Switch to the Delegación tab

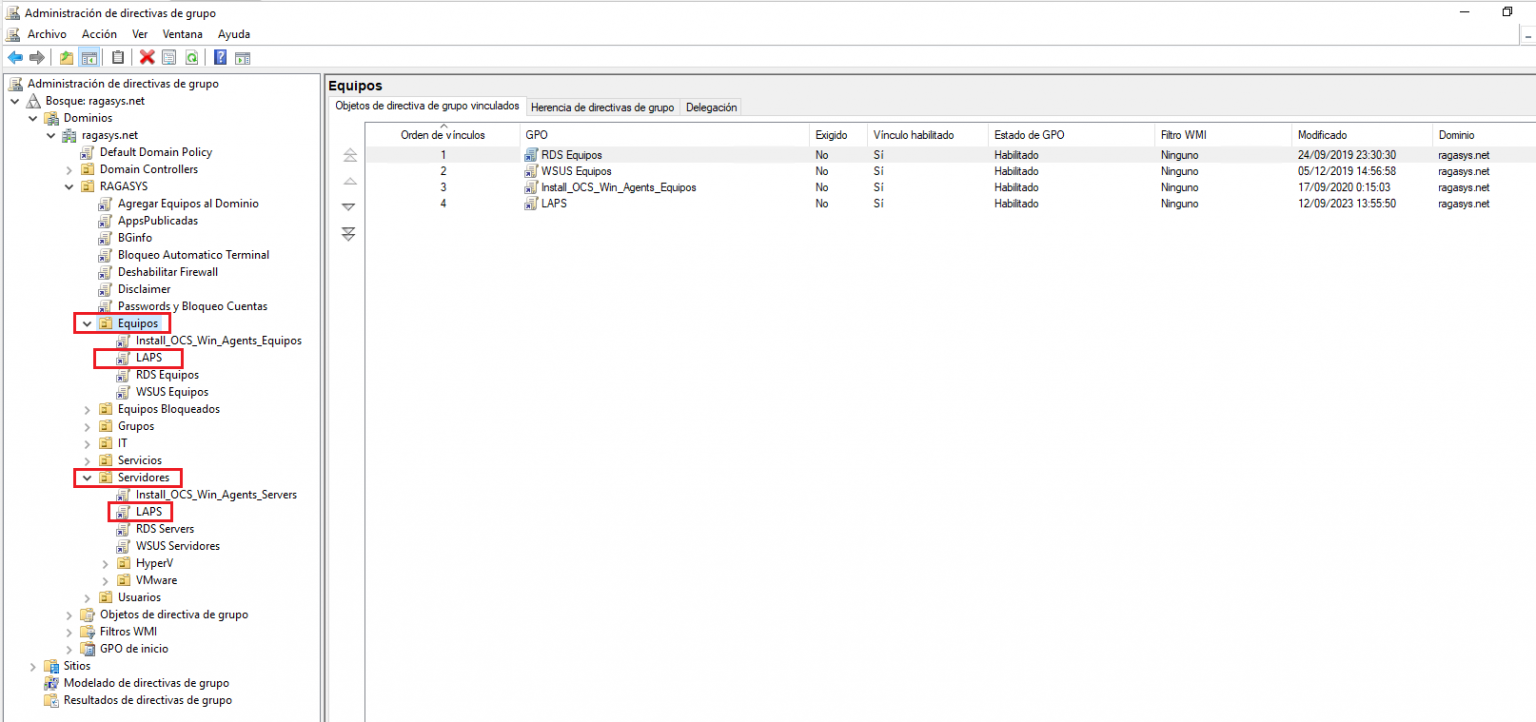710,107
